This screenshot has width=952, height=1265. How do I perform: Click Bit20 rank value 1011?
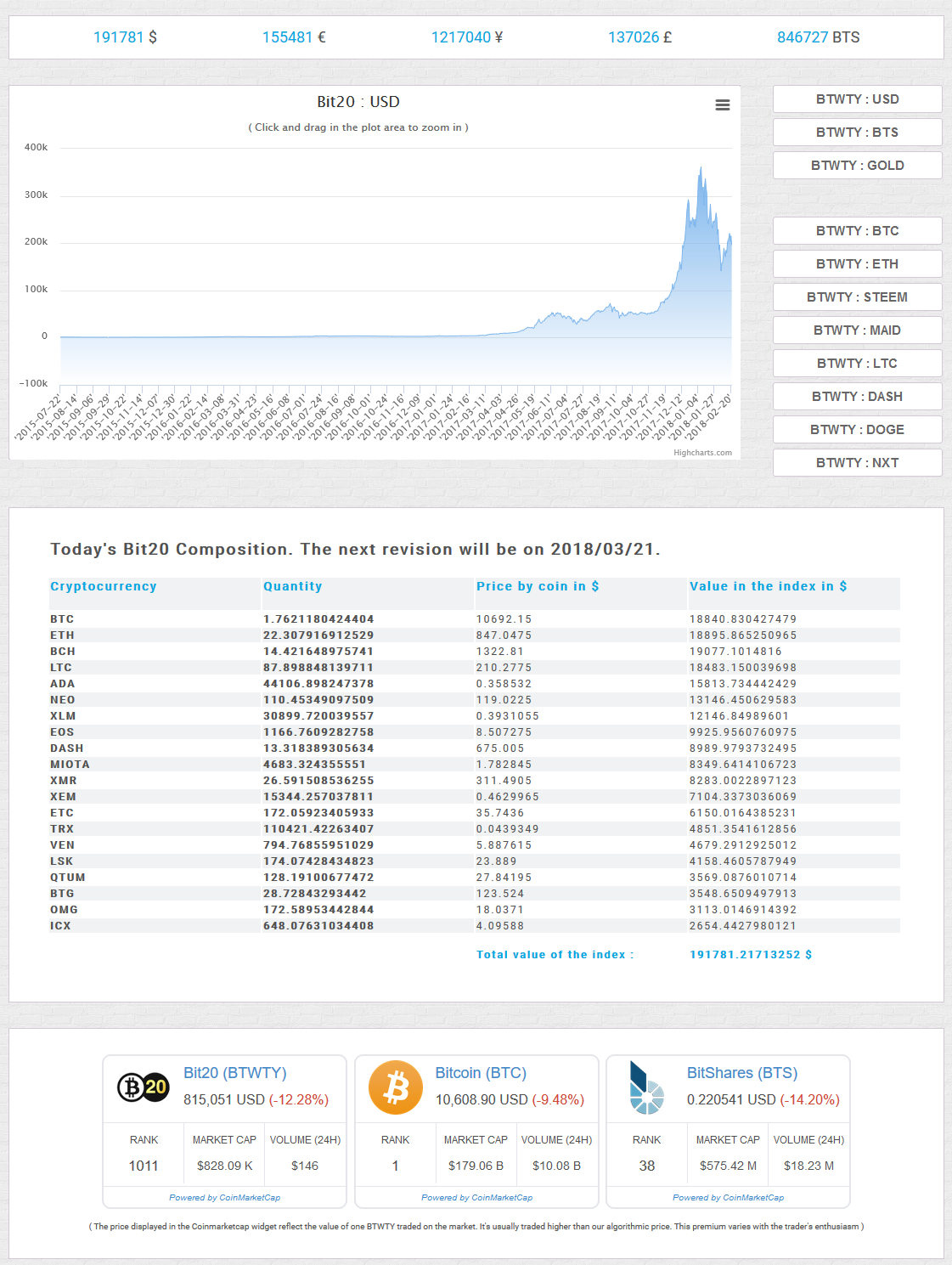[x=144, y=1166]
